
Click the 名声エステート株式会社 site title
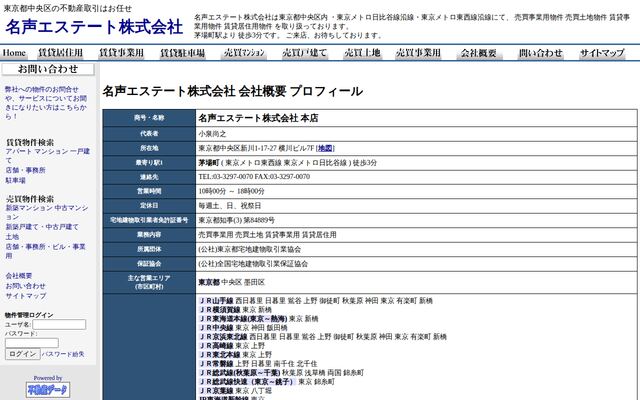94,27
